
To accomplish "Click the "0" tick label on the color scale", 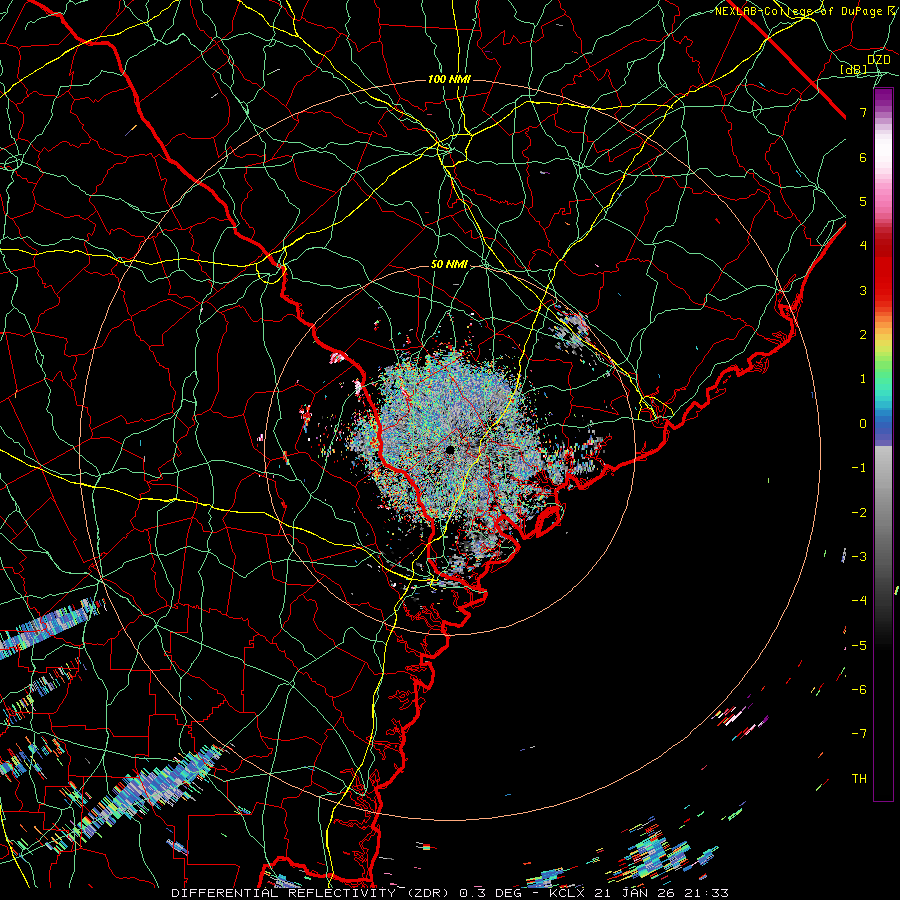I will coord(863,424).
